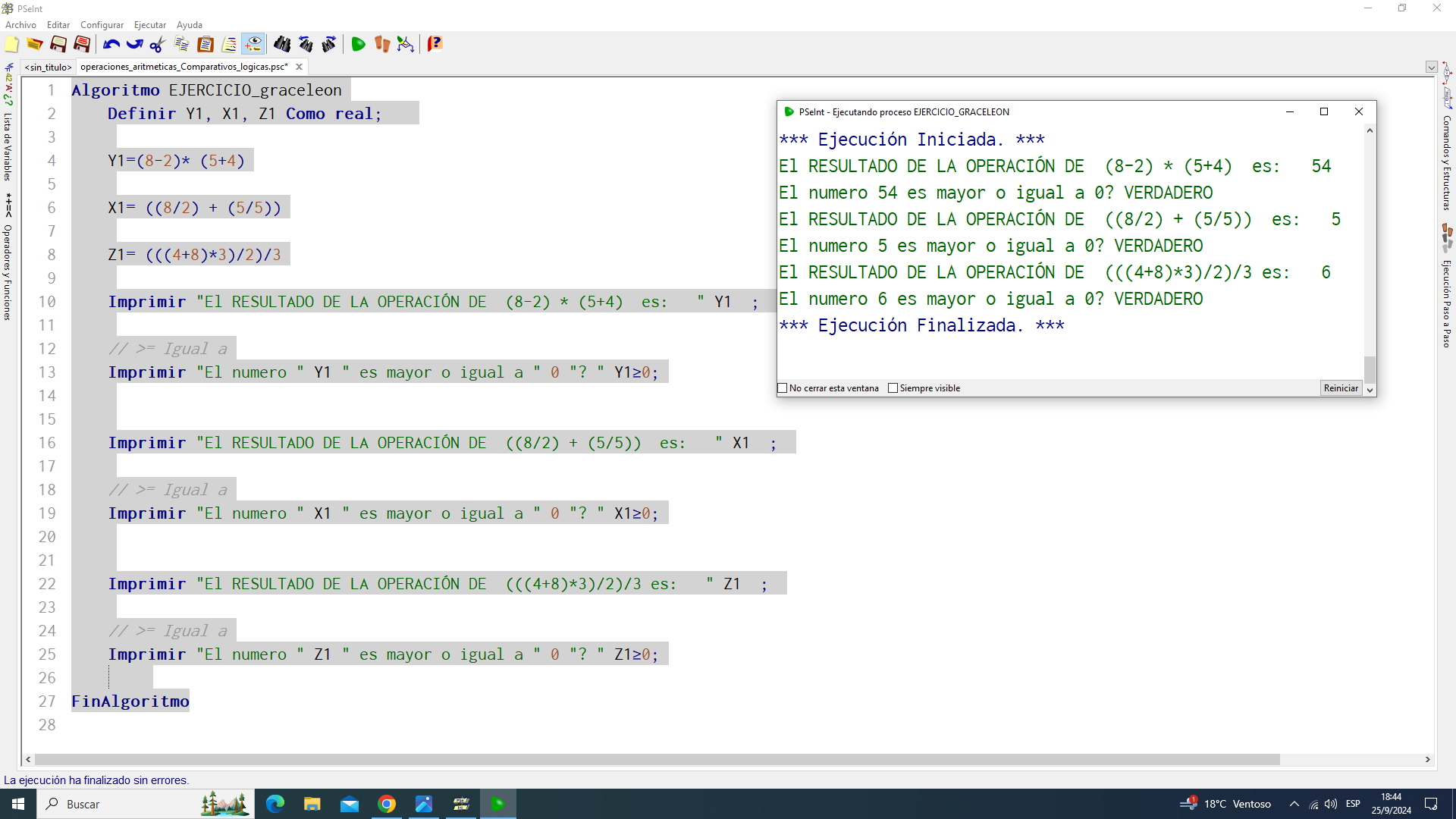Click the Cut scissors icon
Screen dimensions: 1456x819
158,45
